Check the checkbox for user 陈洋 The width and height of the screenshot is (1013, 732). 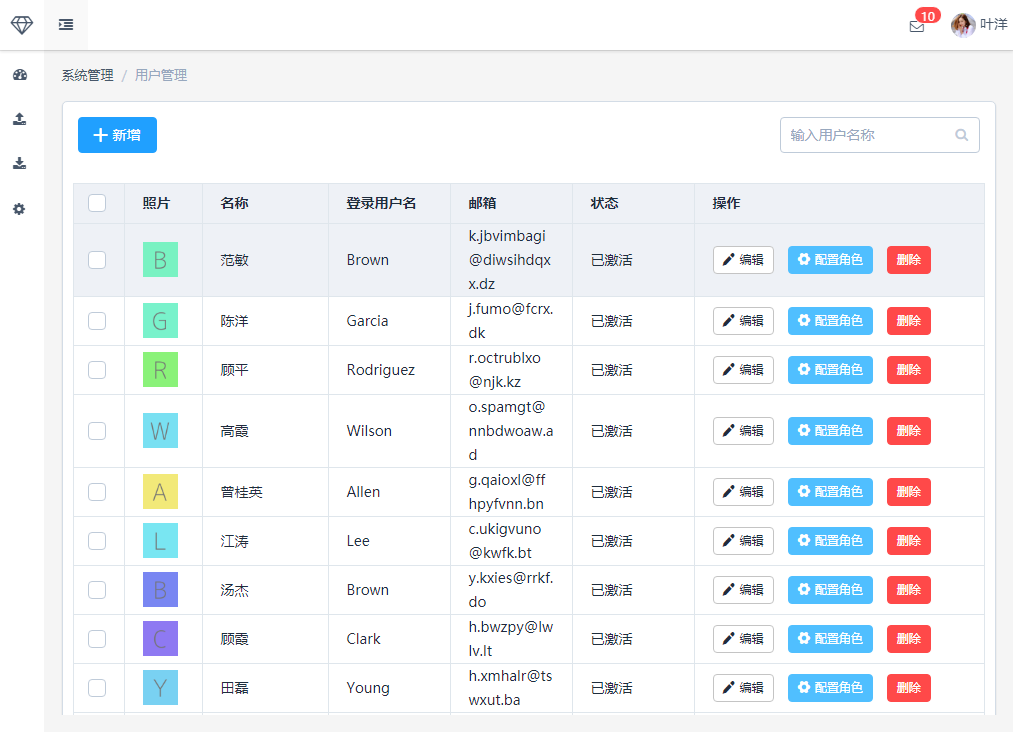point(97,321)
